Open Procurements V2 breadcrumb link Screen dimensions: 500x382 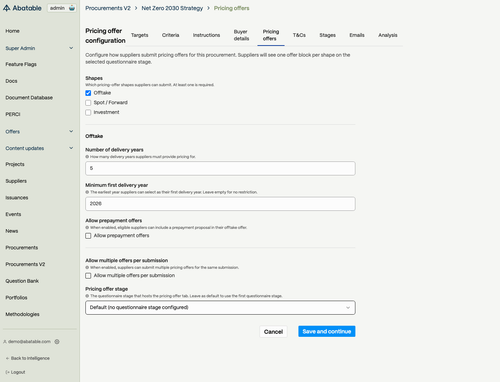tap(108, 8)
